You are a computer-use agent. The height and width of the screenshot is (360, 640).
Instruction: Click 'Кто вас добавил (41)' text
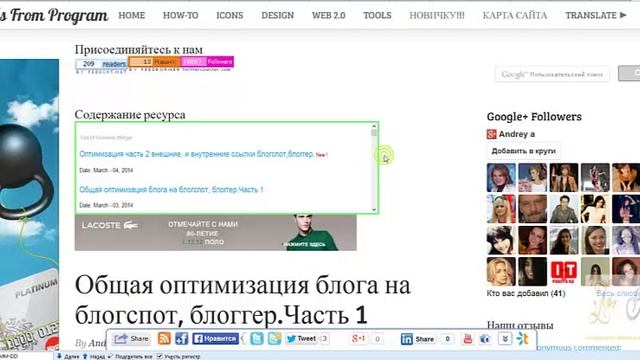point(526,293)
